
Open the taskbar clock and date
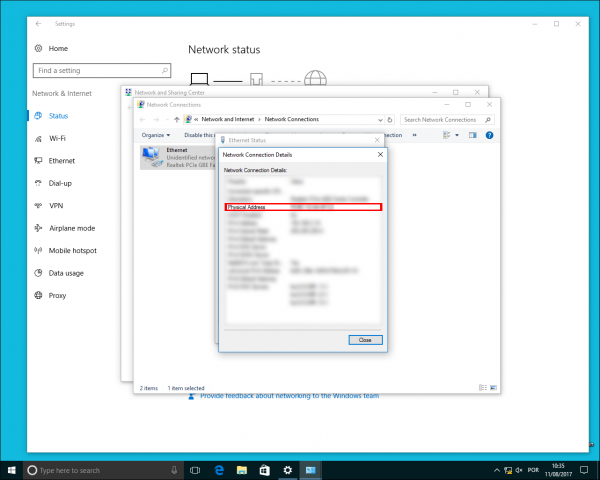[x=558, y=470]
